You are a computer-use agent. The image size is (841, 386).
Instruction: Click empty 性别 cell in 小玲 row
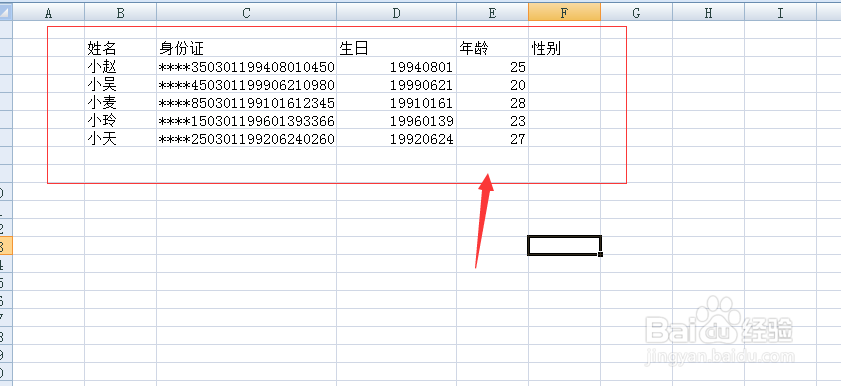(x=564, y=120)
